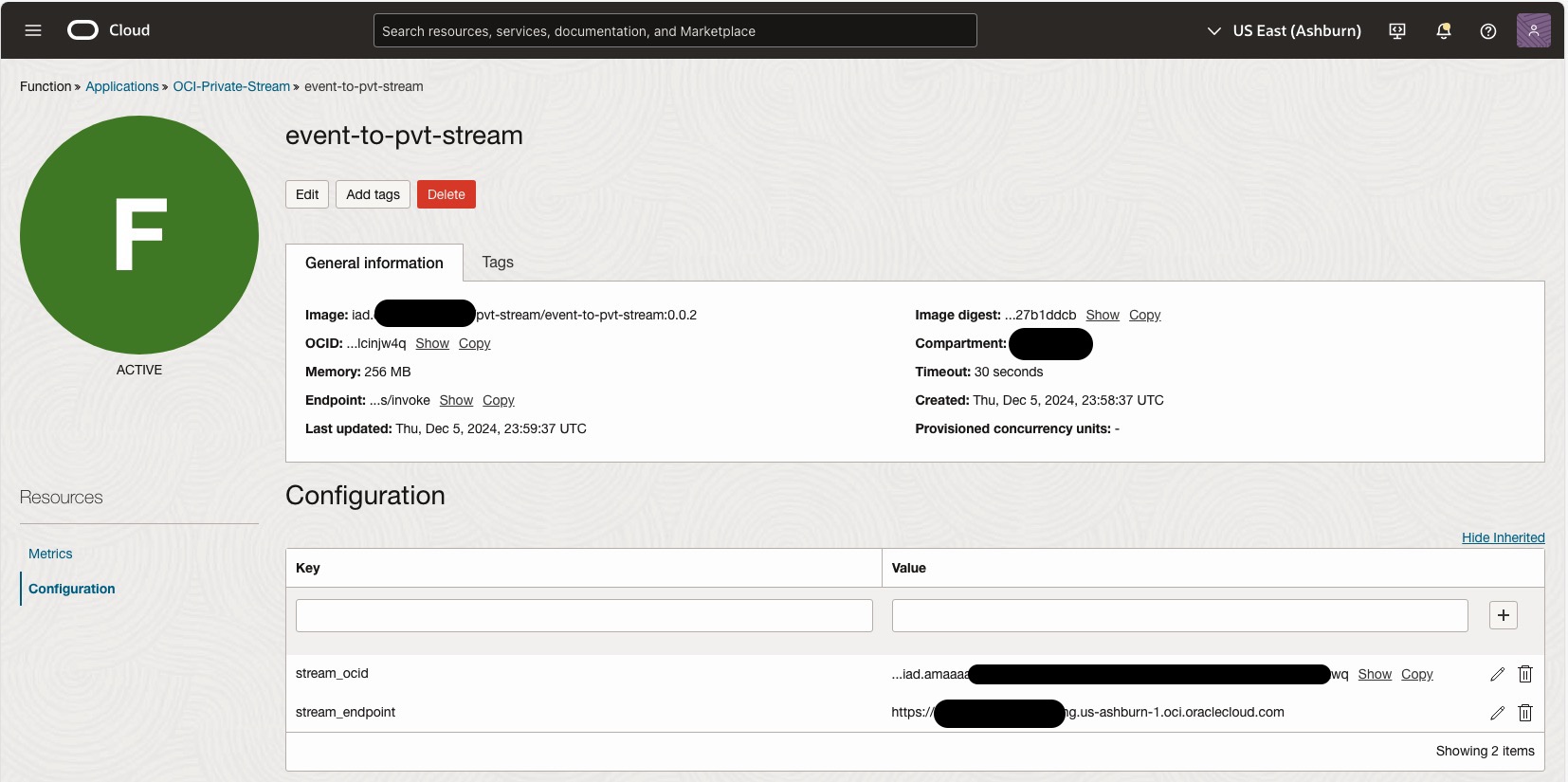This screenshot has height=782, width=1568.
Task: Select Configuration in the Resources list
Action: (x=72, y=589)
